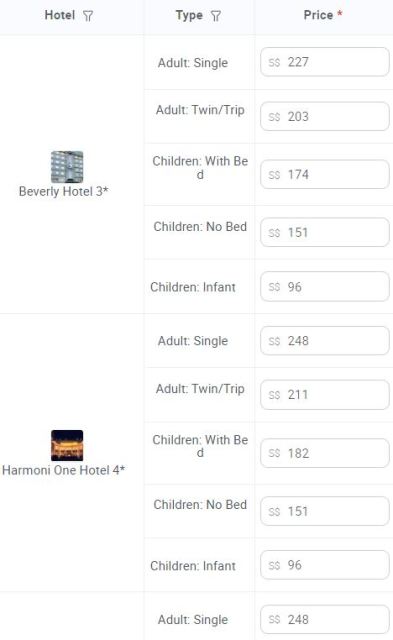This screenshot has height=640, width=393.
Task: Click the Beverly Hotel thumbnail image
Action: [x=67, y=167]
